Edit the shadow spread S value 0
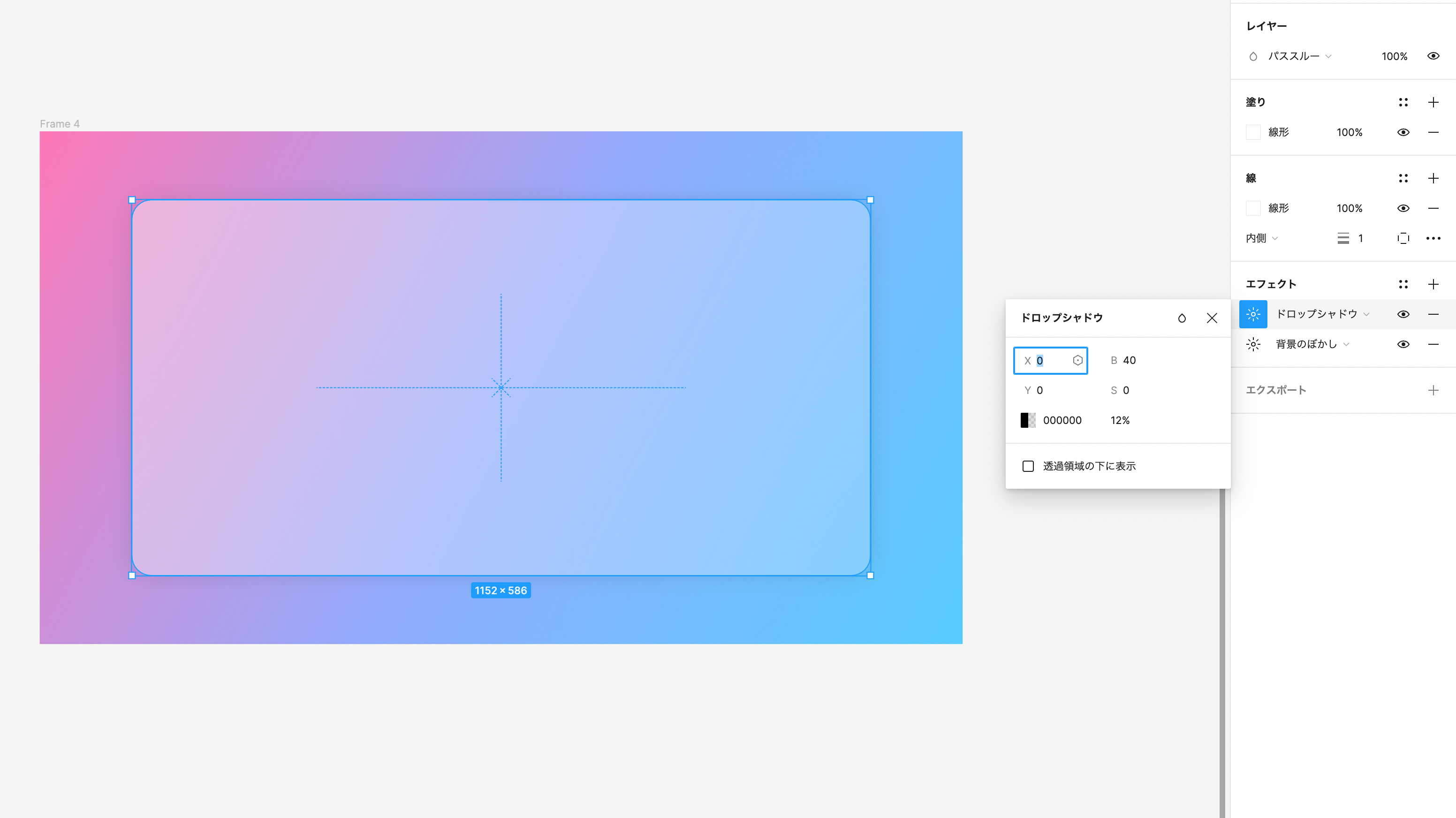 1125,391
